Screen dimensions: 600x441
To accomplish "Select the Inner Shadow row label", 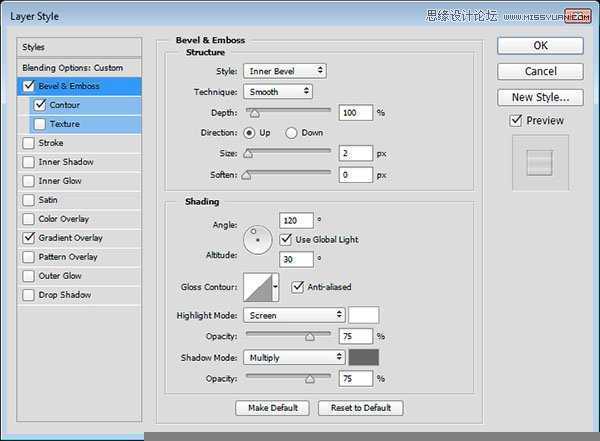I will click(66, 162).
